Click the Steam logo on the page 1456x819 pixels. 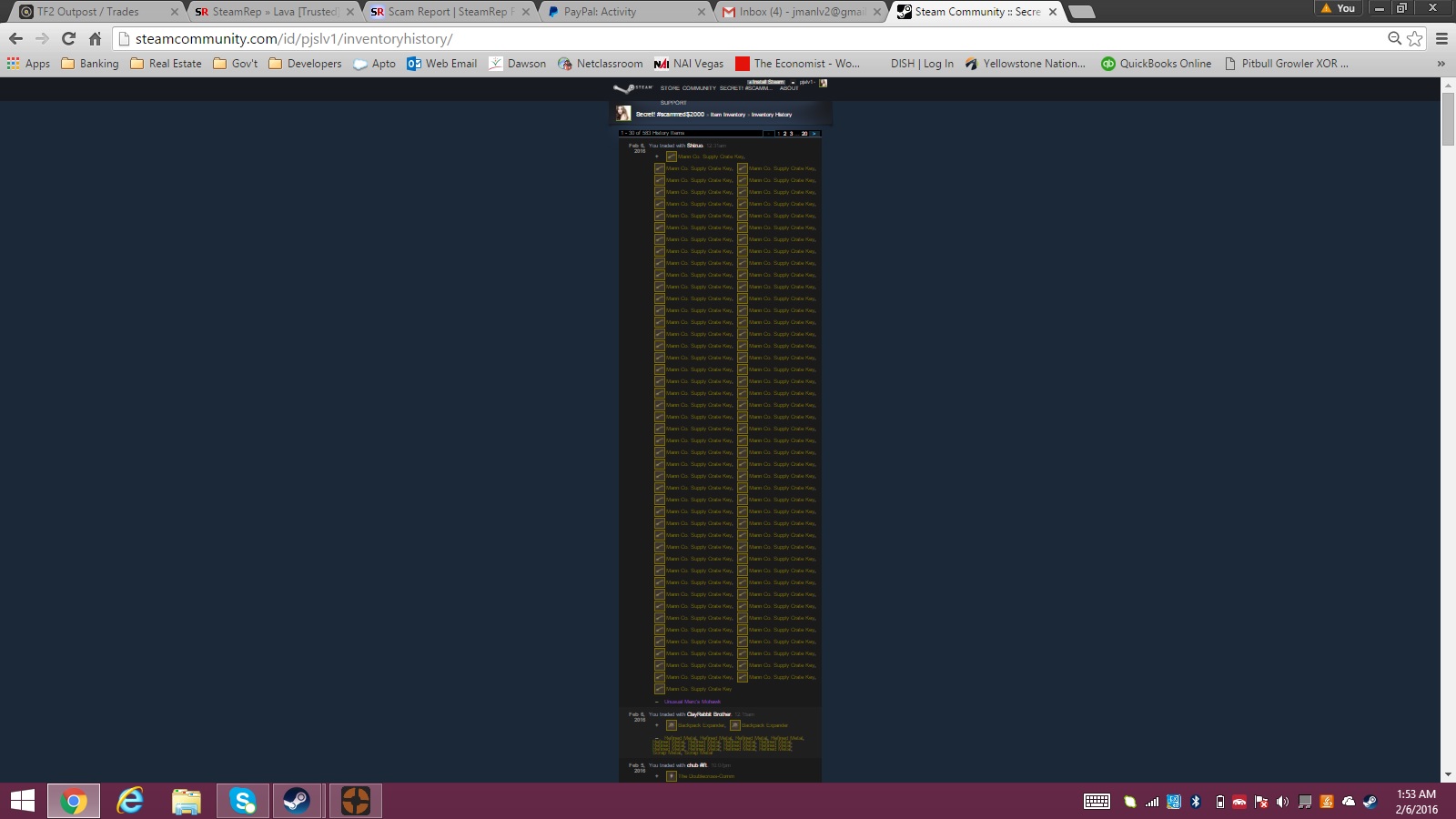click(x=633, y=88)
